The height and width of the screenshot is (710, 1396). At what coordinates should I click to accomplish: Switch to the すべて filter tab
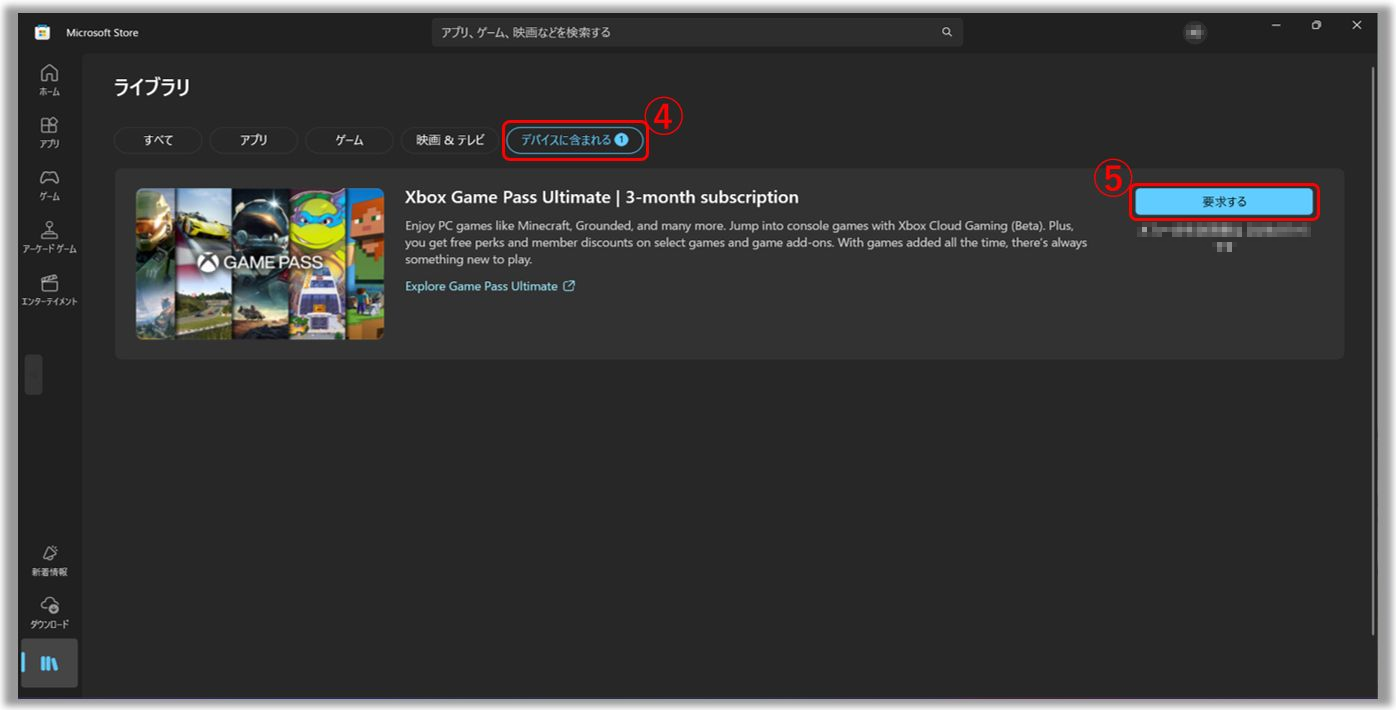pos(158,140)
